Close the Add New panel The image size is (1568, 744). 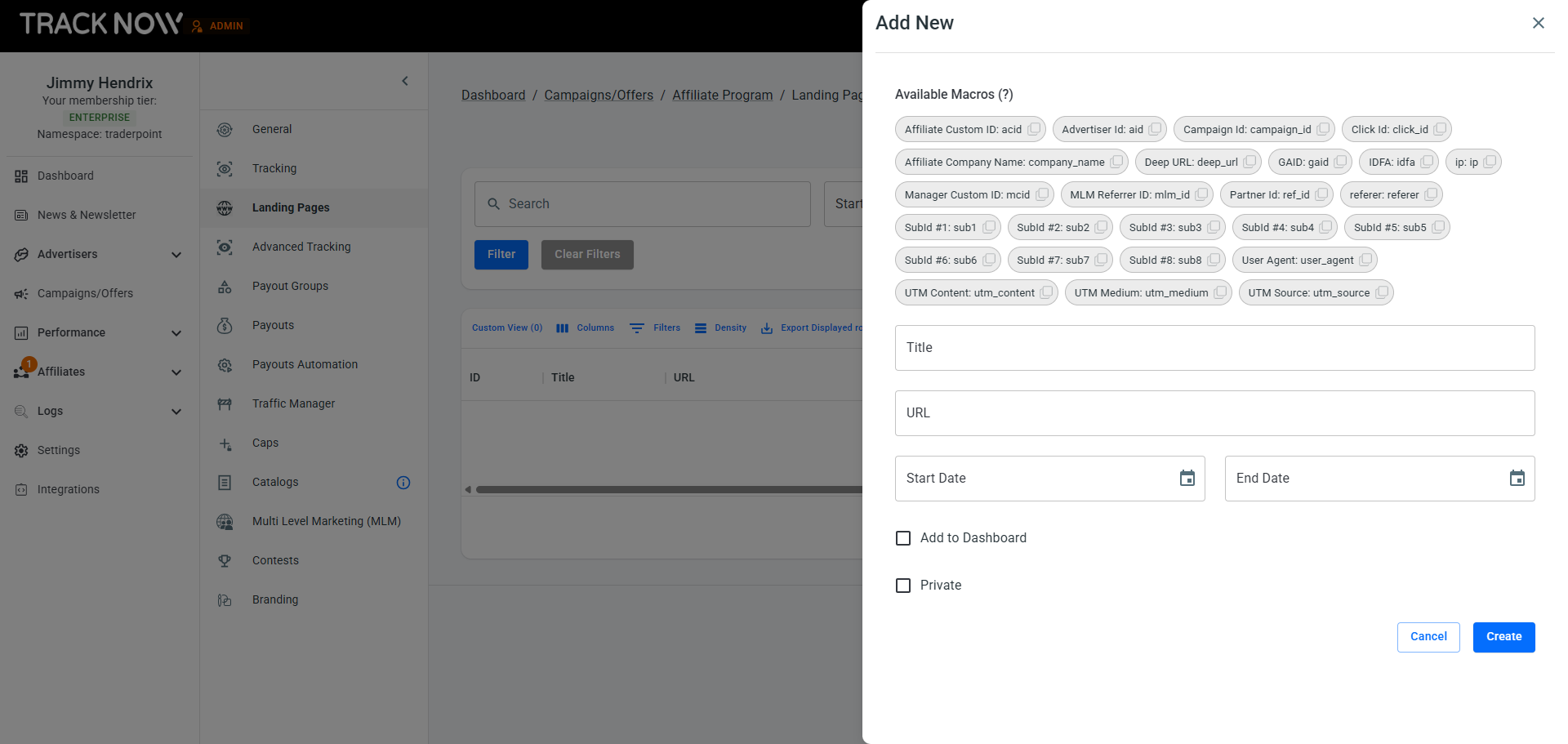click(1538, 23)
